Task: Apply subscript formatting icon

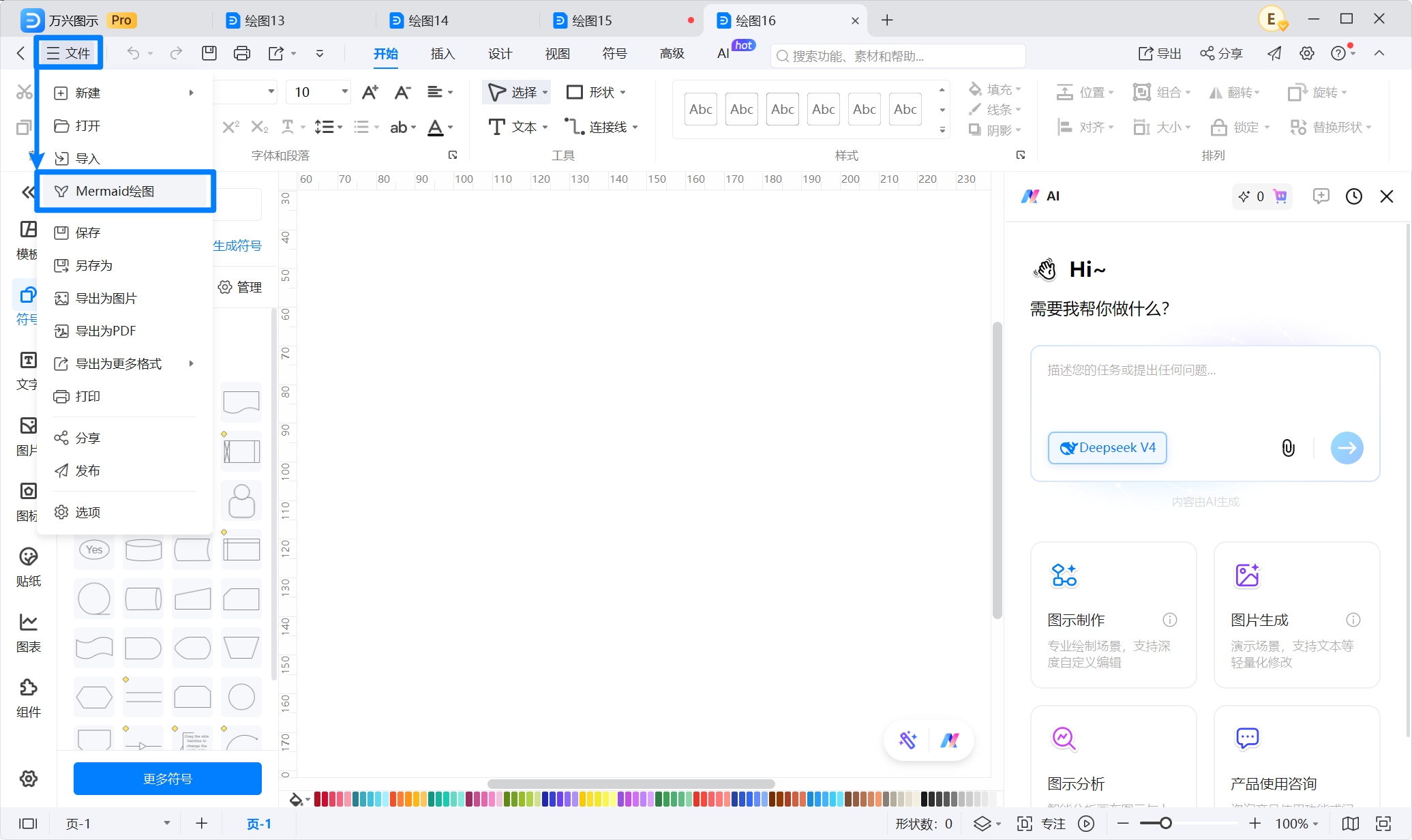Action: coord(259,127)
